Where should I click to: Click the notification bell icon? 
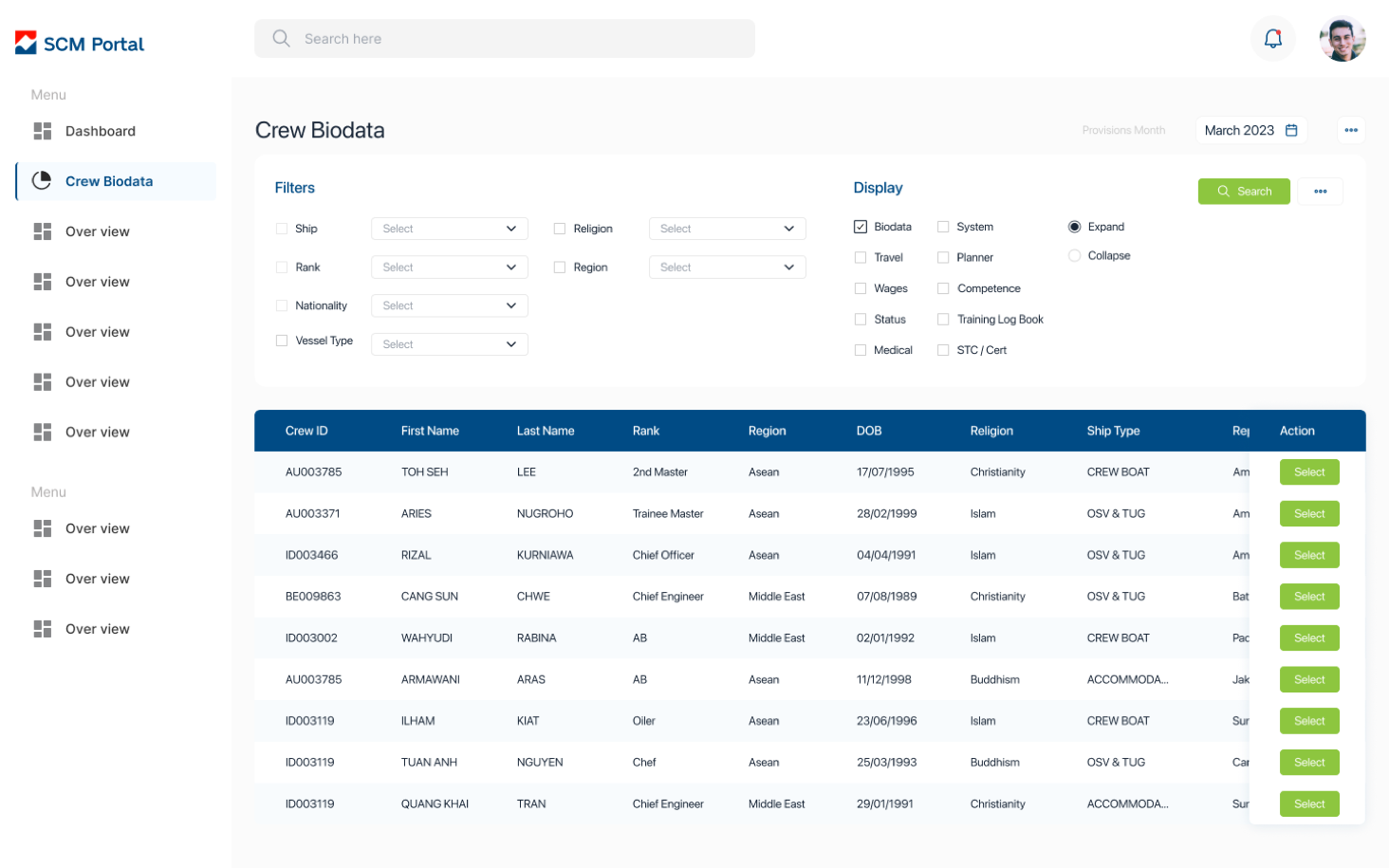point(1272,39)
